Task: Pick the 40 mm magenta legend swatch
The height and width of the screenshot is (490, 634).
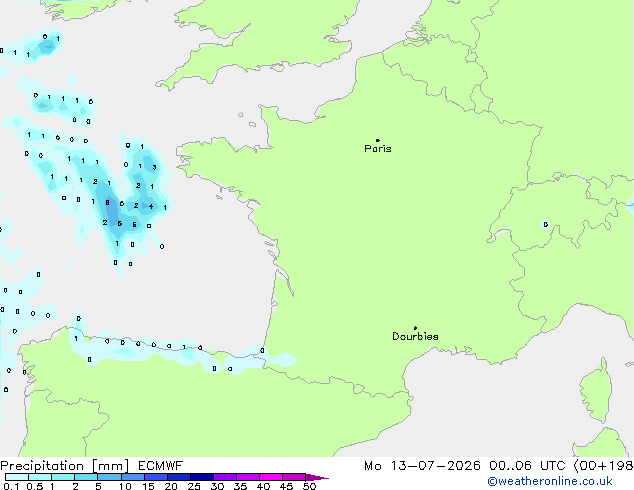Action: (271, 477)
